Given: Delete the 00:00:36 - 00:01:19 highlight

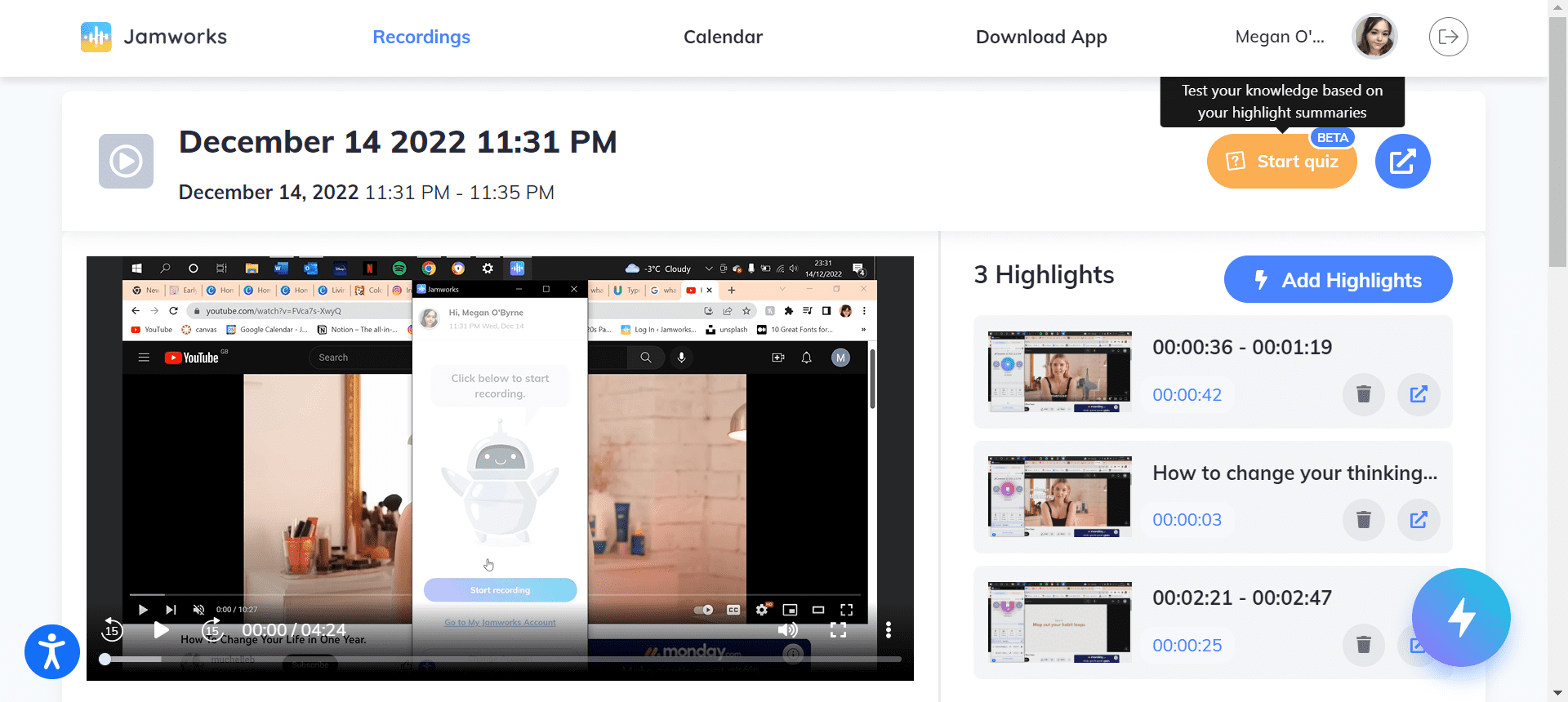Looking at the screenshot, I should coord(1363,395).
